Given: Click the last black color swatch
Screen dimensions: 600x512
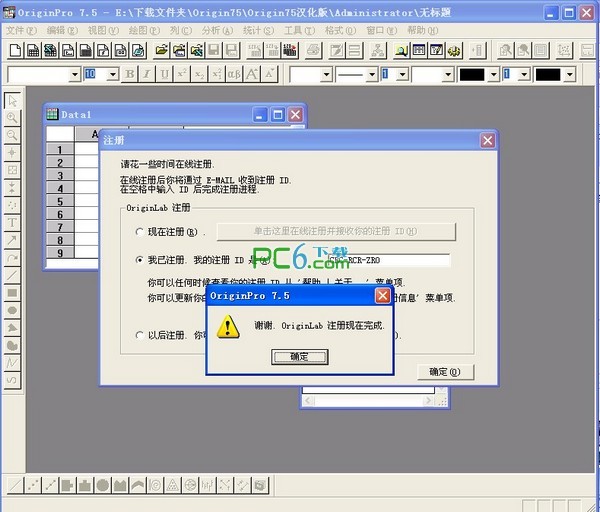Looking at the screenshot, I should point(548,75).
